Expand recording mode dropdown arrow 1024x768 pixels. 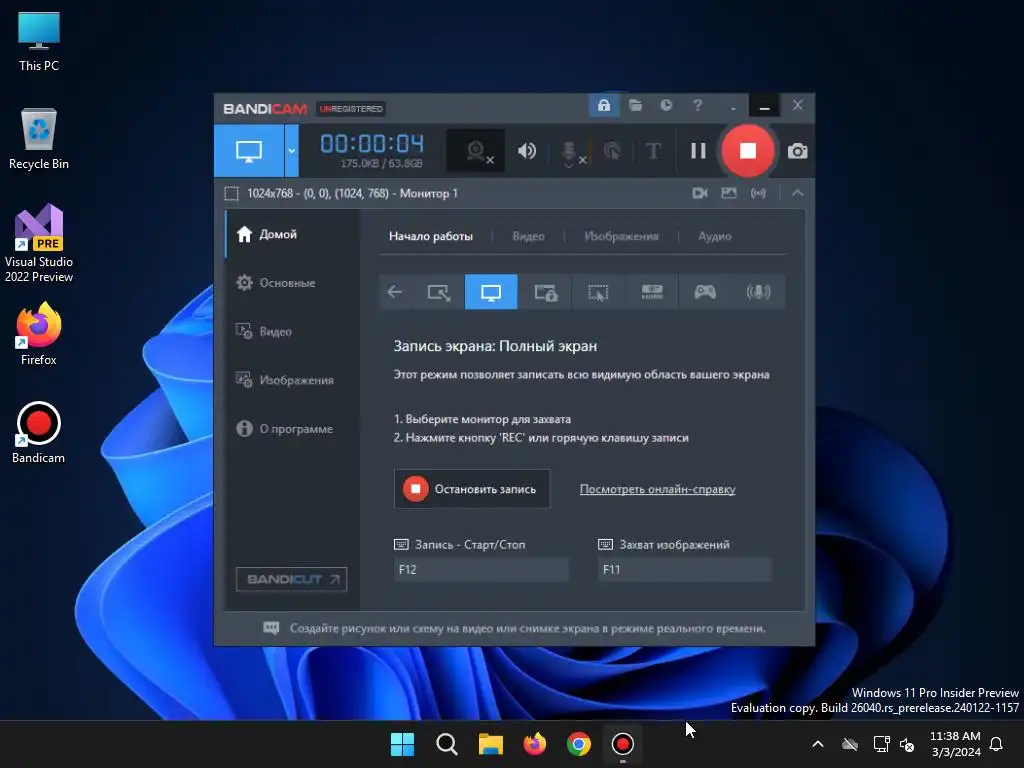click(292, 151)
